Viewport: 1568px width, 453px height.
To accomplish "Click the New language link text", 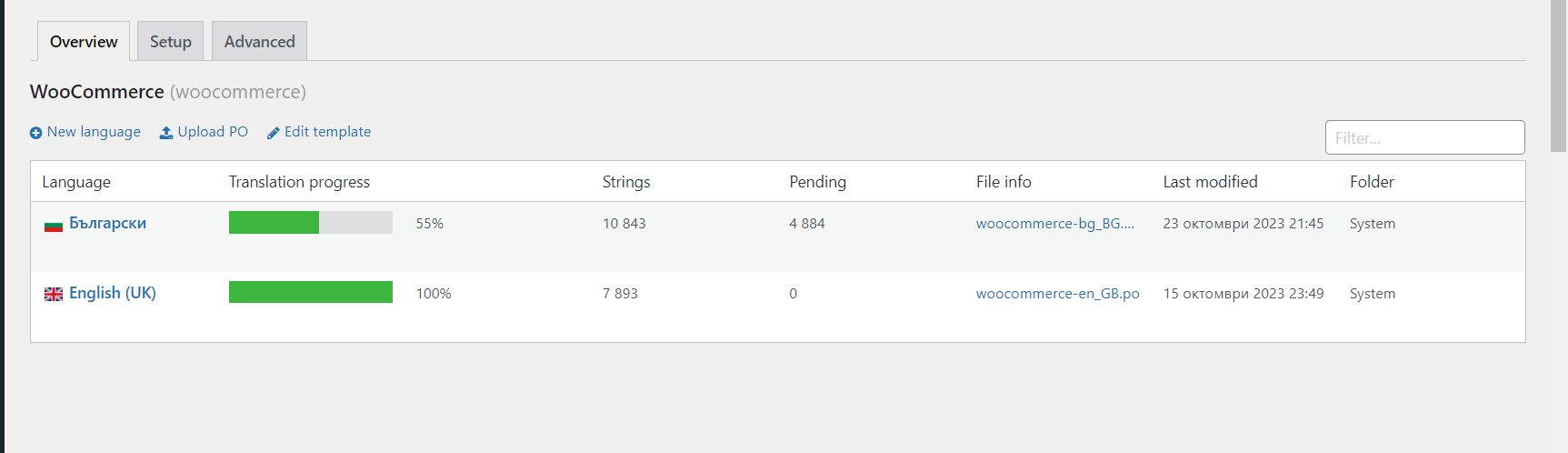I will click(94, 132).
